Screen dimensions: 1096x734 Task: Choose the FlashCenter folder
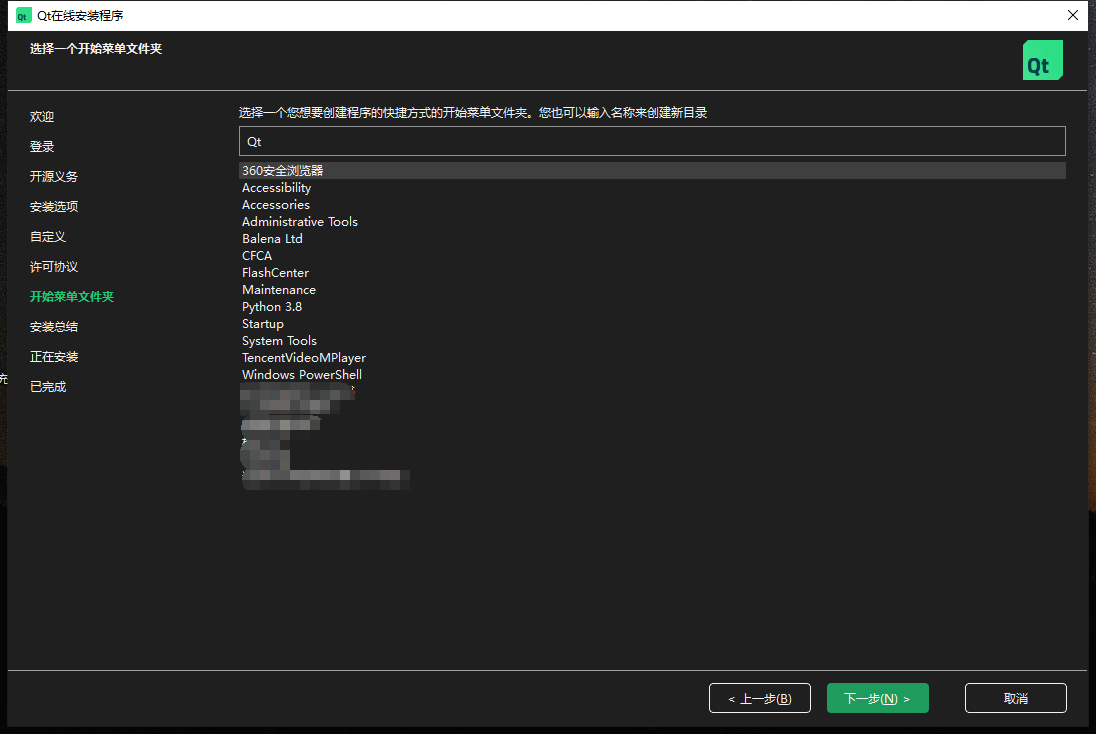275,273
